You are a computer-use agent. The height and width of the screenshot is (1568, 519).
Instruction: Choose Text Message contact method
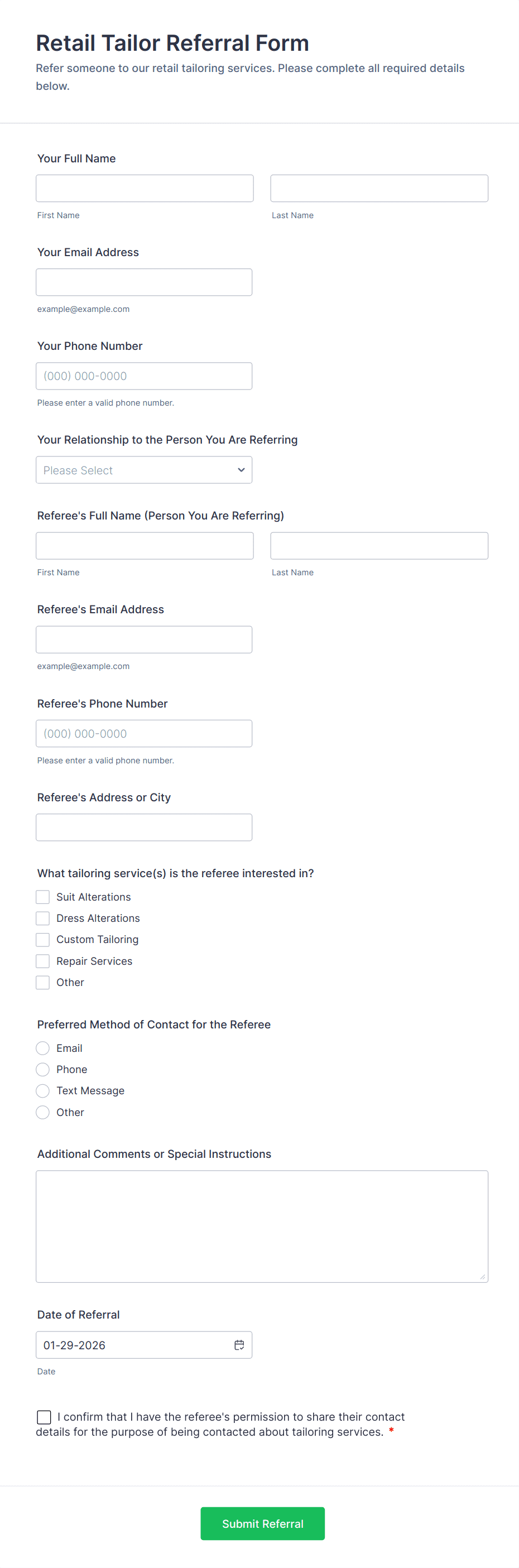point(42,1090)
